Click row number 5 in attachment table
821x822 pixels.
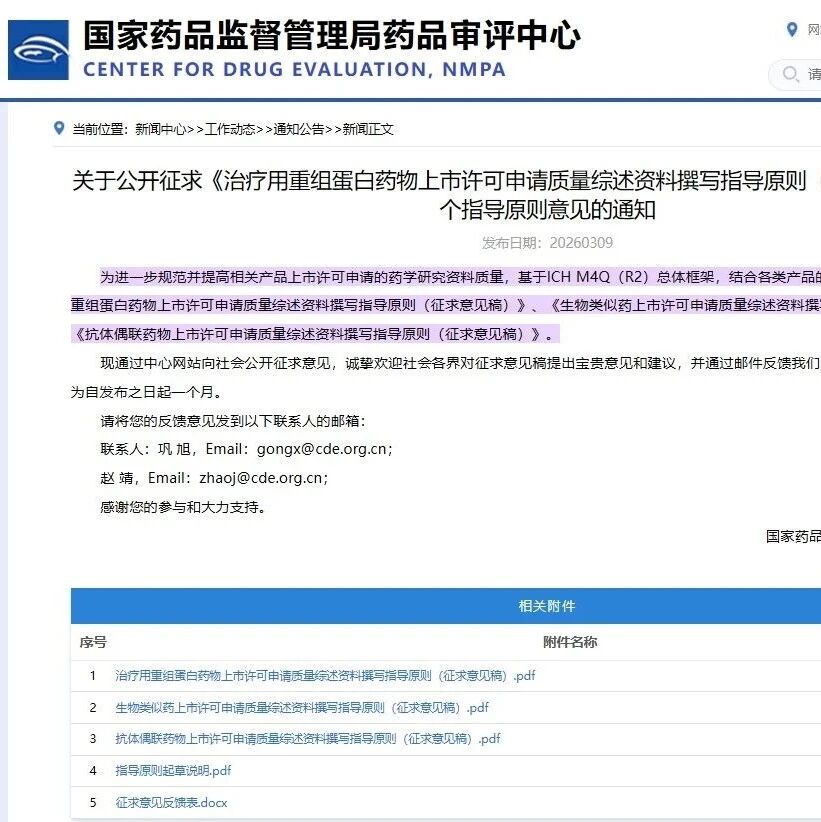93,803
